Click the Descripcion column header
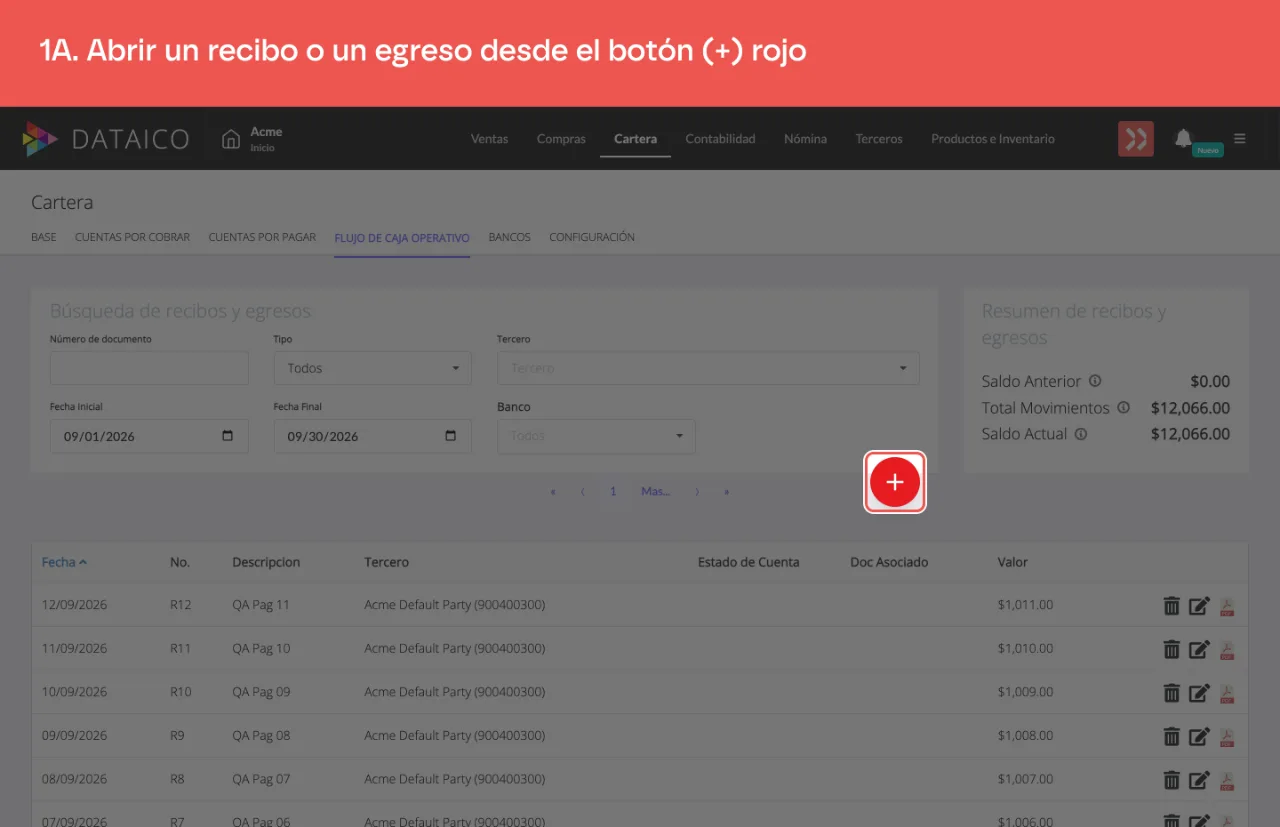1280x827 pixels. point(266,562)
